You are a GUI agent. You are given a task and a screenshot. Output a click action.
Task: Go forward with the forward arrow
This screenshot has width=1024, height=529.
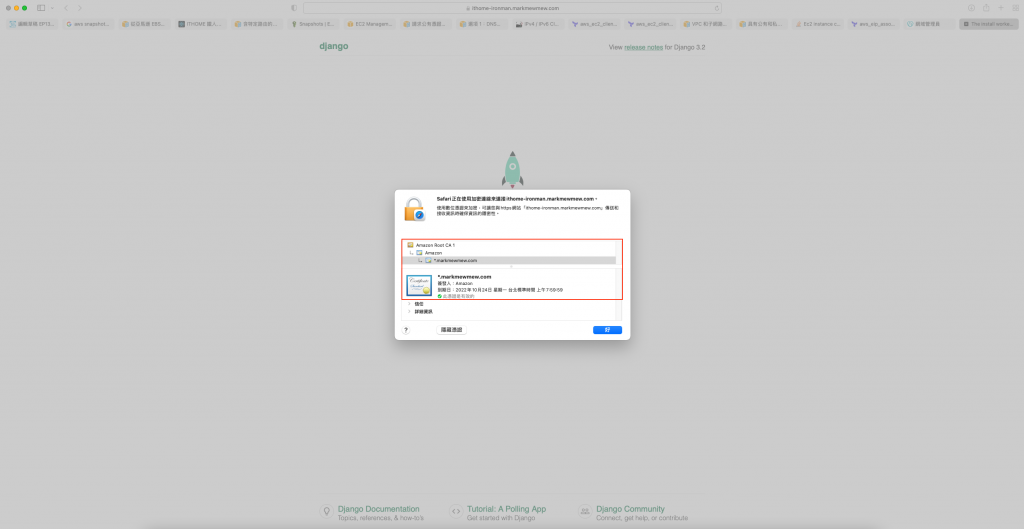80,8
